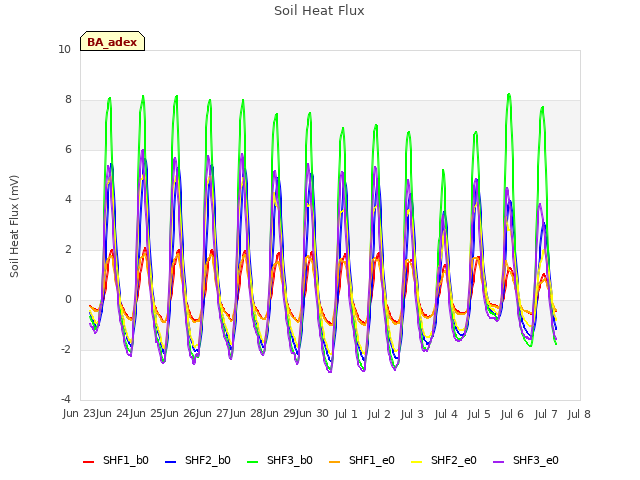Click the orange SHF1_e0 legend swatch
The width and height of the screenshot is (640, 480).
tap(335, 462)
